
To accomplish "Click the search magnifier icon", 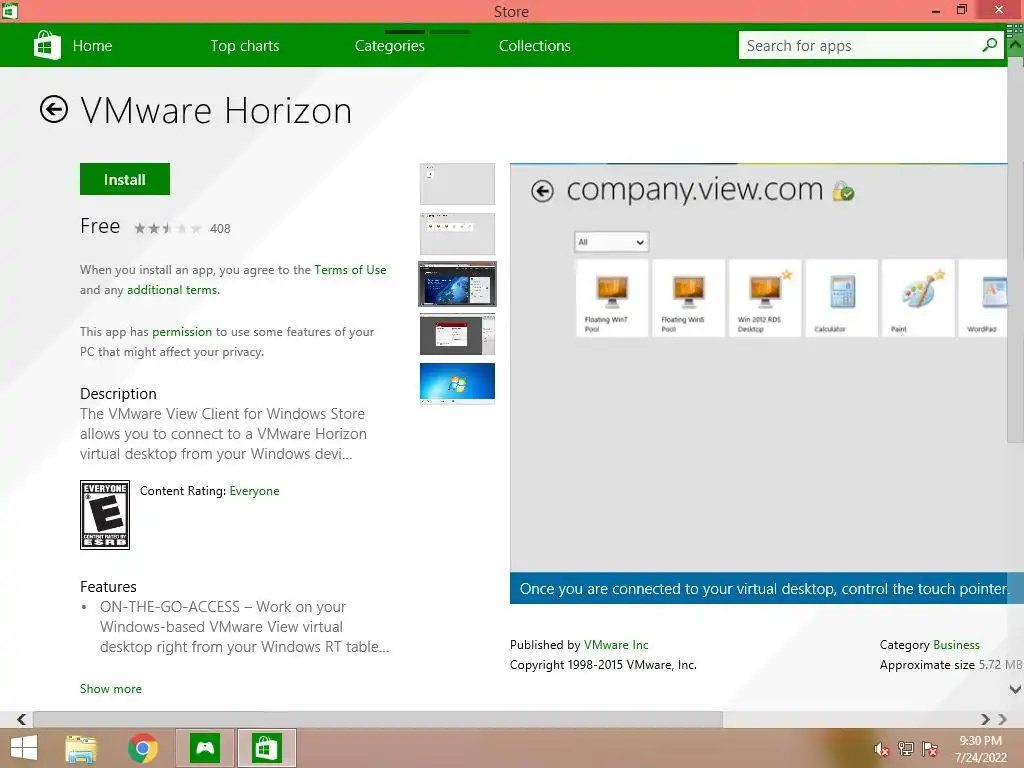I will pos(989,45).
